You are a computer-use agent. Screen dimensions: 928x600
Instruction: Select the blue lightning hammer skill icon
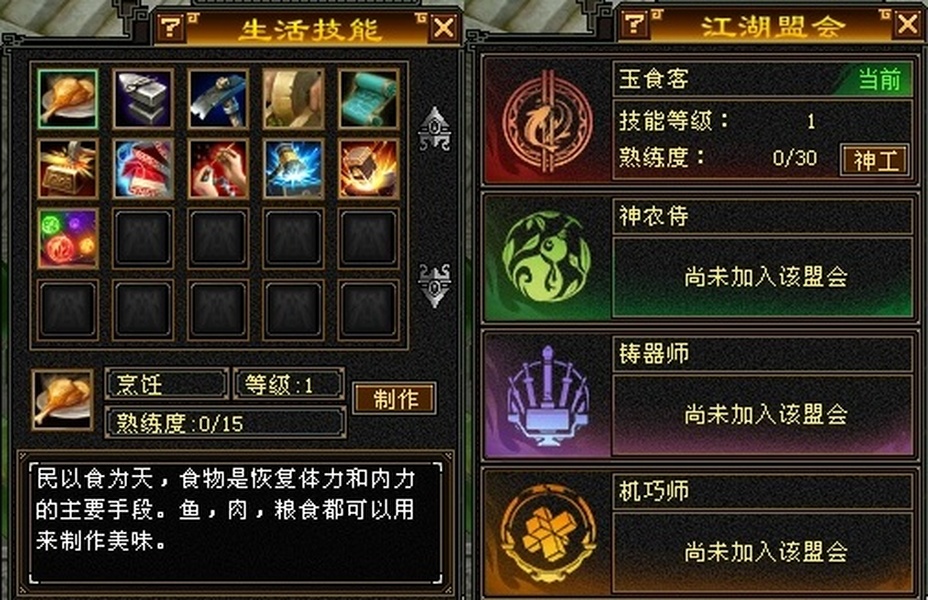point(293,169)
